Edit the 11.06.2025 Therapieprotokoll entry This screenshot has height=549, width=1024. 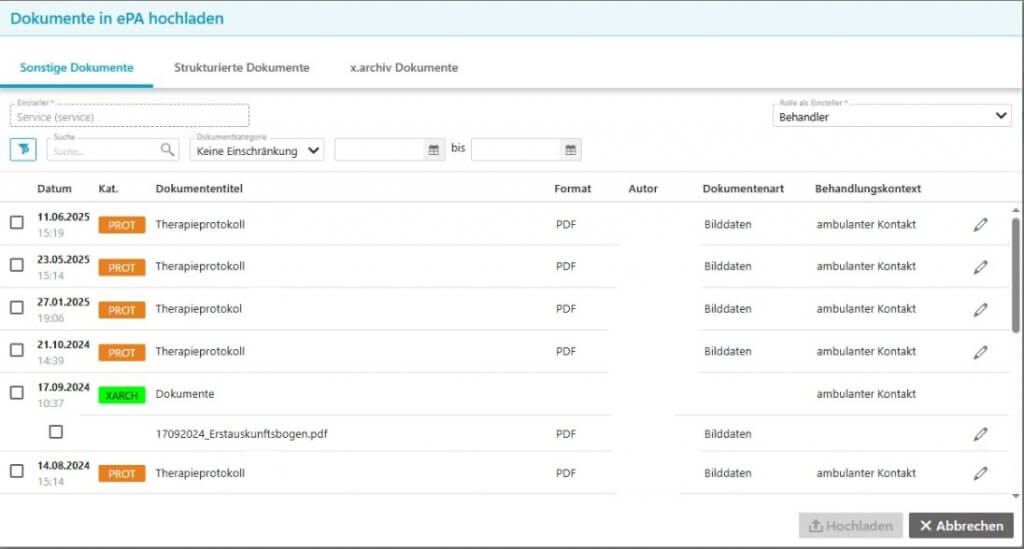tap(980, 225)
